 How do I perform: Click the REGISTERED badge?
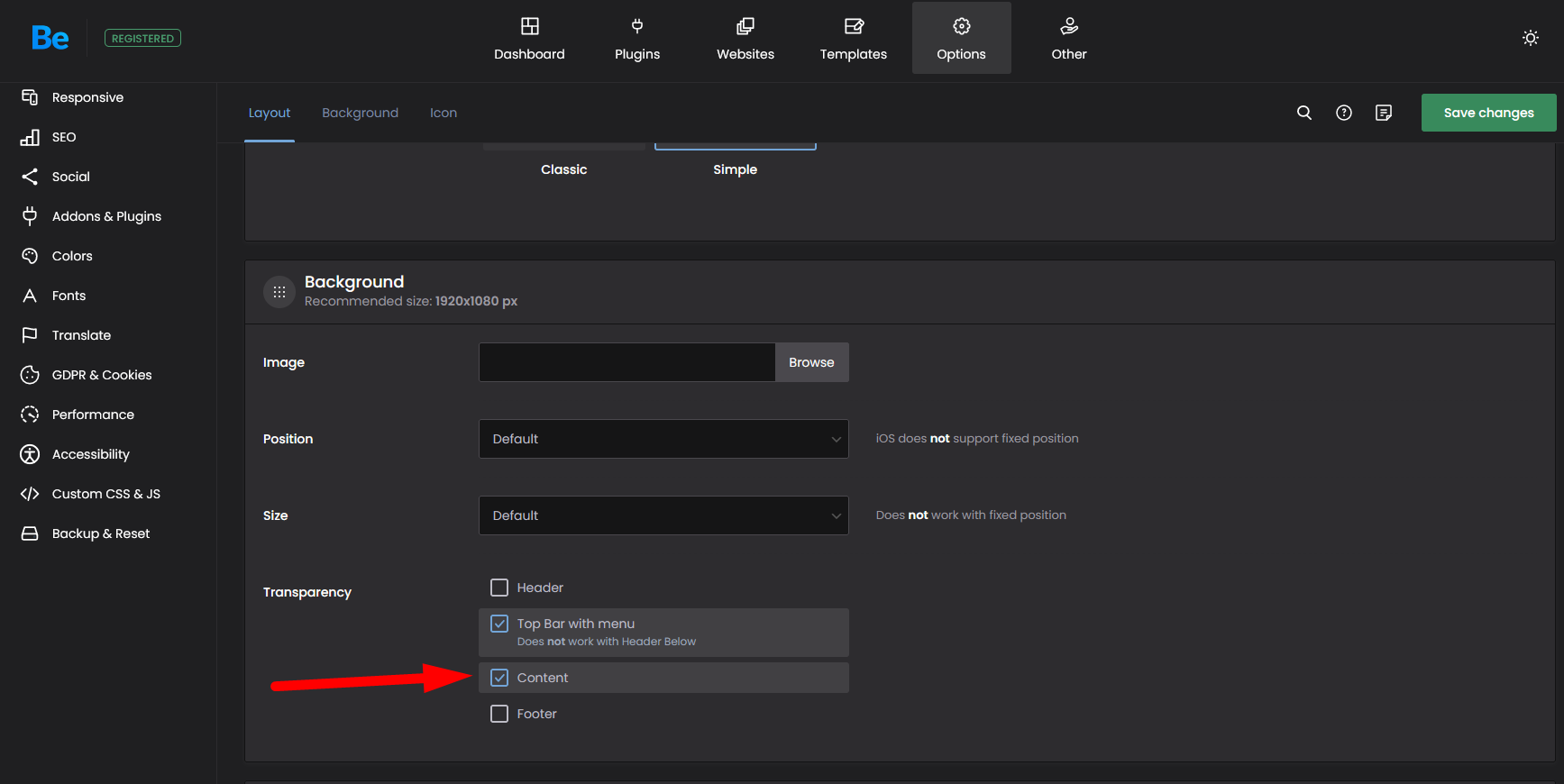[x=142, y=38]
